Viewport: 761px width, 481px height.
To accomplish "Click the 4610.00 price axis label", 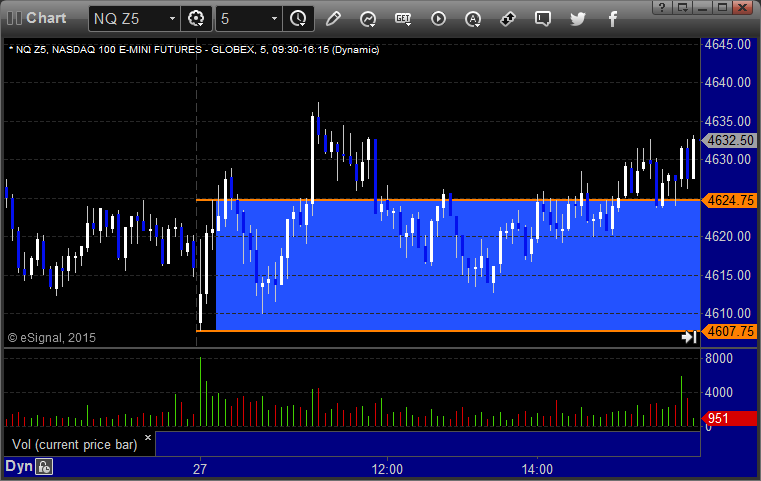I will (x=728, y=313).
